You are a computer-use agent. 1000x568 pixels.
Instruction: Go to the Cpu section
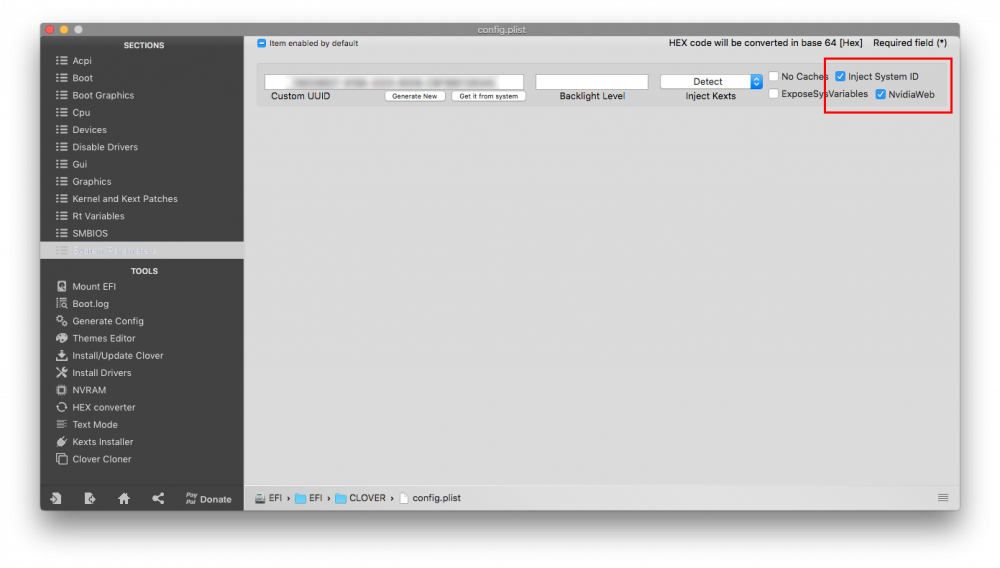click(81, 112)
